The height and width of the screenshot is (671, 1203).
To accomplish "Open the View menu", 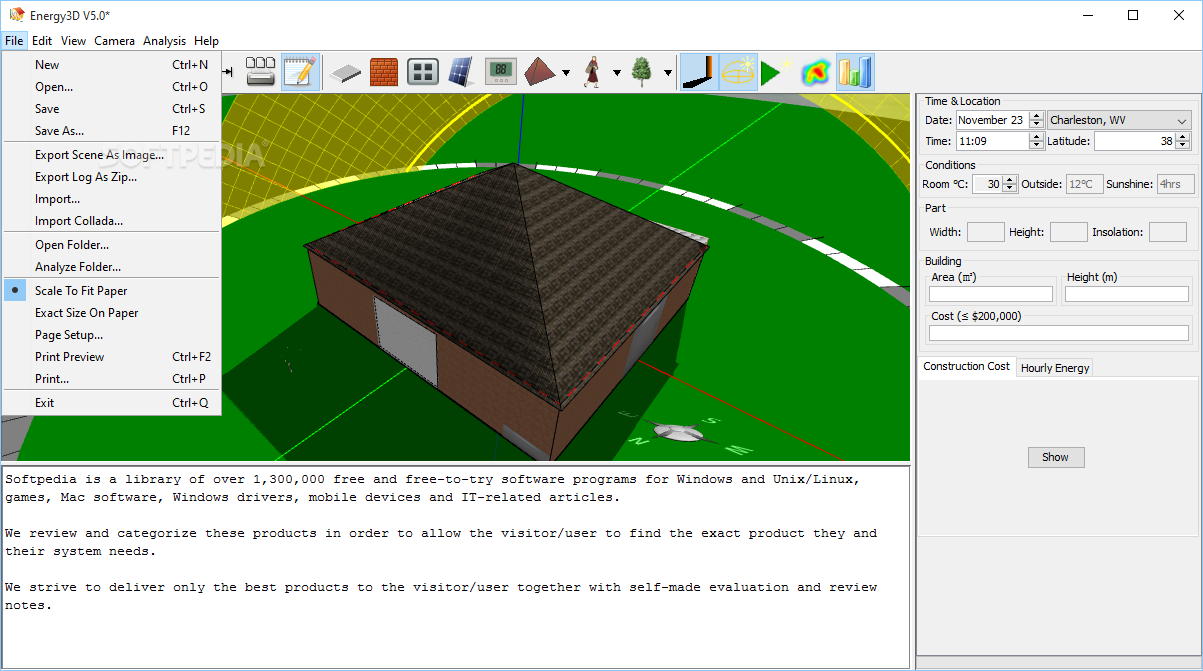I will [73, 41].
